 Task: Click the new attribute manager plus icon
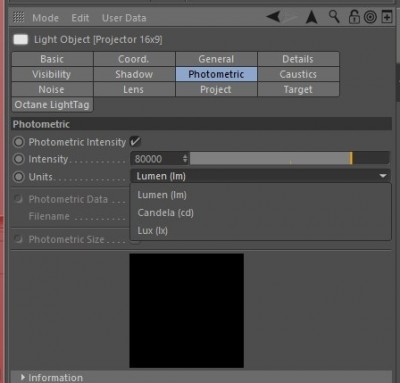(387, 17)
